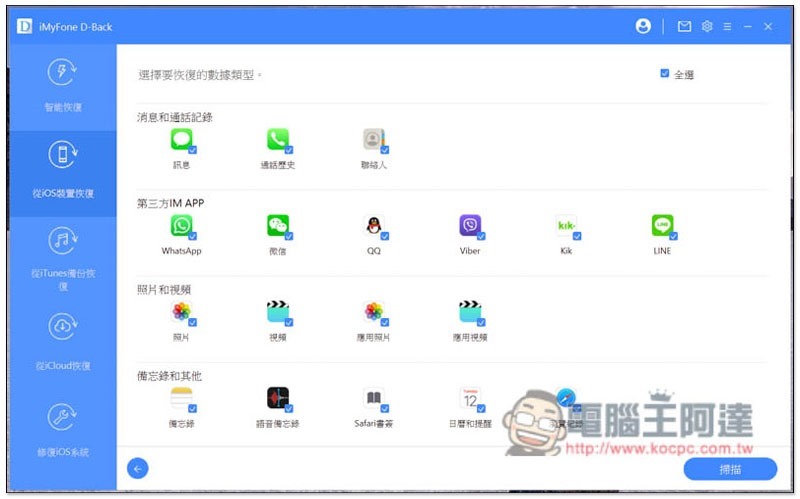Choose the voice memos icon
Image resolution: width=800 pixels, height=499 pixels.
pos(278,397)
